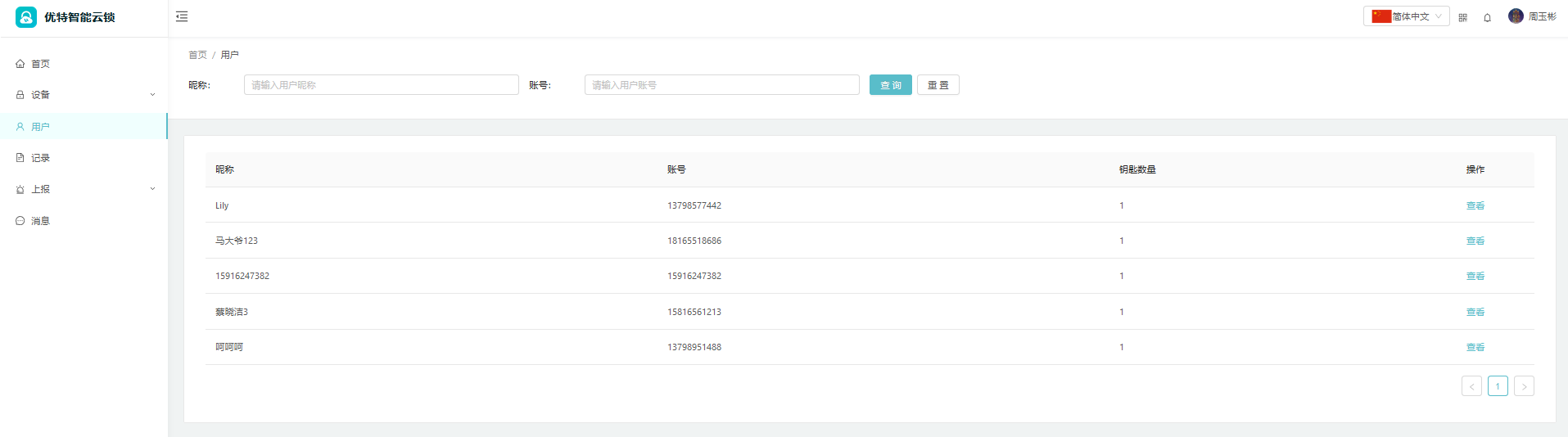The width and height of the screenshot is (1568, 437).
Task: Click the 优特智能云锁 logo icon
Action: pyautogui.click(x=26, y=17)
